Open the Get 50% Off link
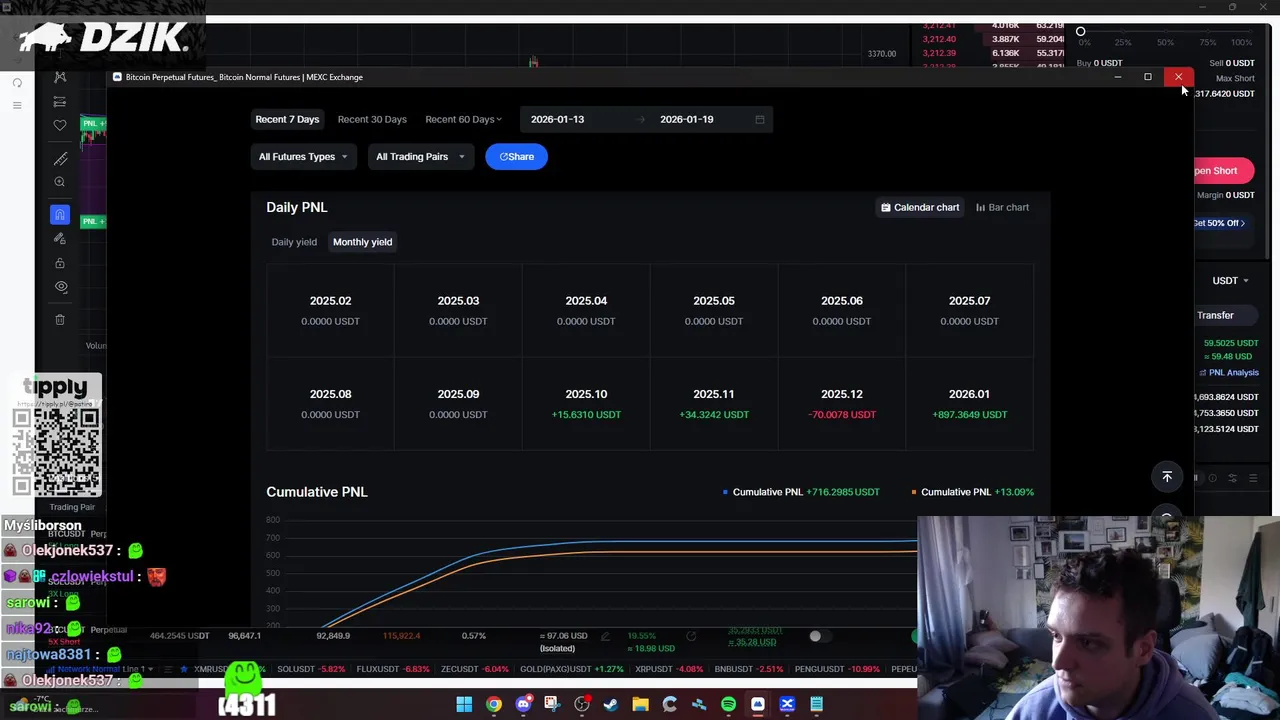The height and width of the screenshot is (720, 1280). pyautogui.click(x=1219, y=223)
